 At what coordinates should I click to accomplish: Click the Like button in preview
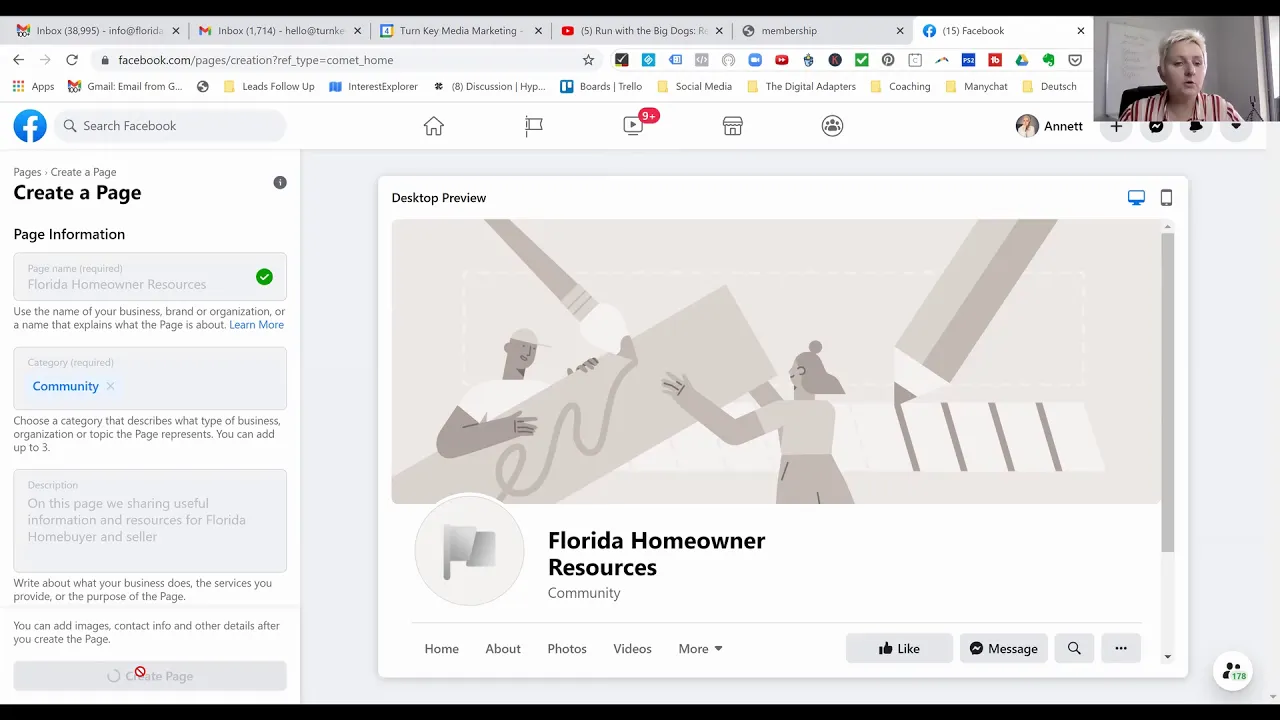(899, 648)
